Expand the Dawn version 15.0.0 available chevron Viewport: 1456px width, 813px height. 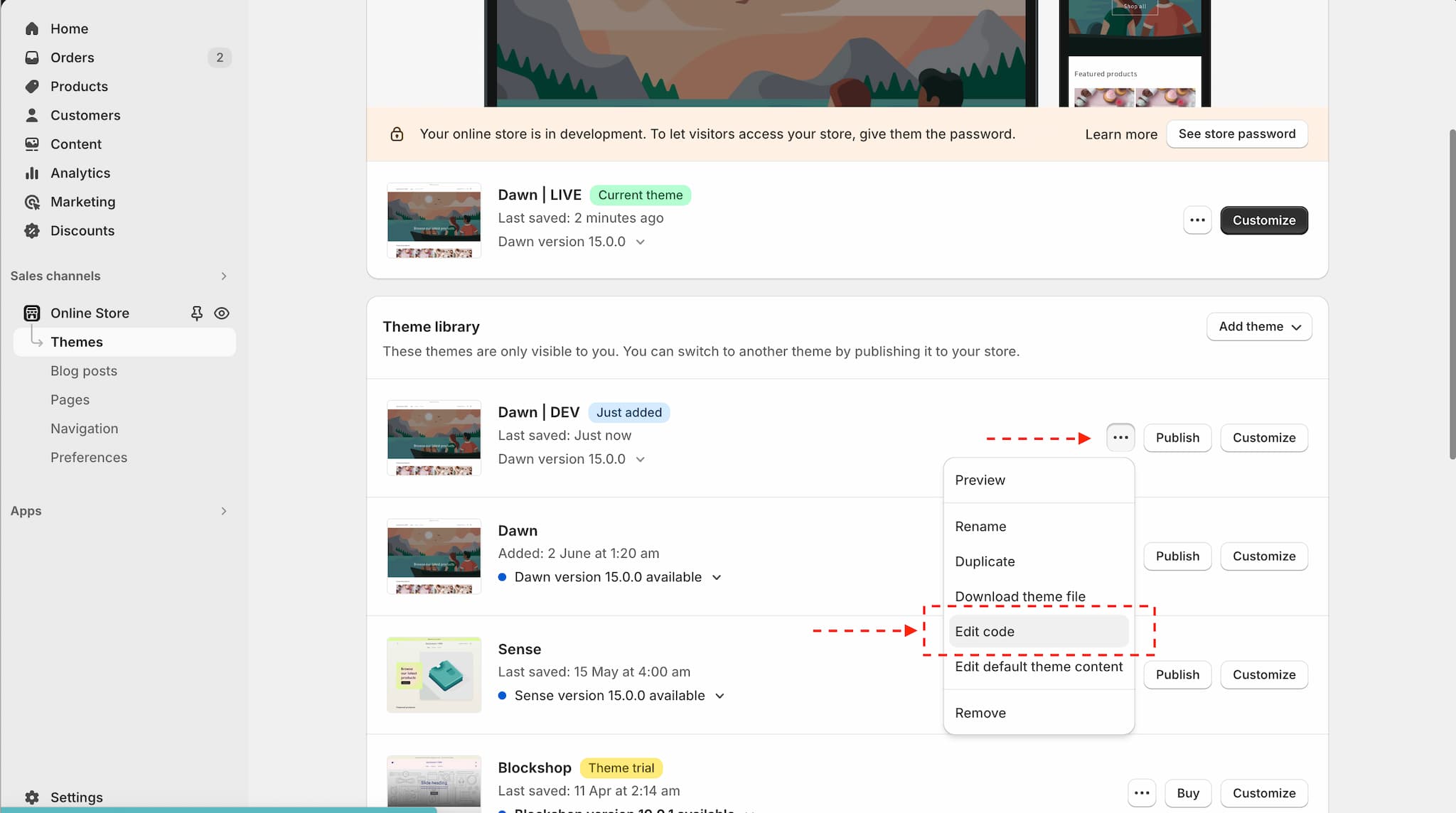click(x=717, y=577)
